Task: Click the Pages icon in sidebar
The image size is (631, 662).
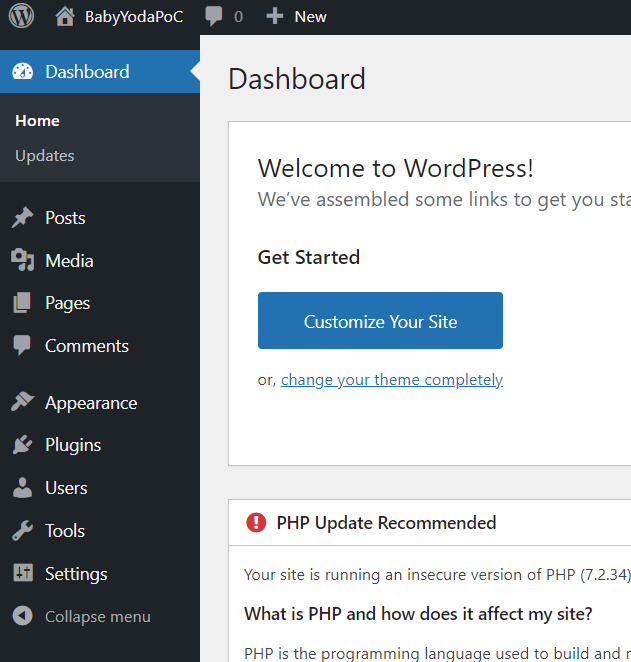Action: tap(22, 303)
